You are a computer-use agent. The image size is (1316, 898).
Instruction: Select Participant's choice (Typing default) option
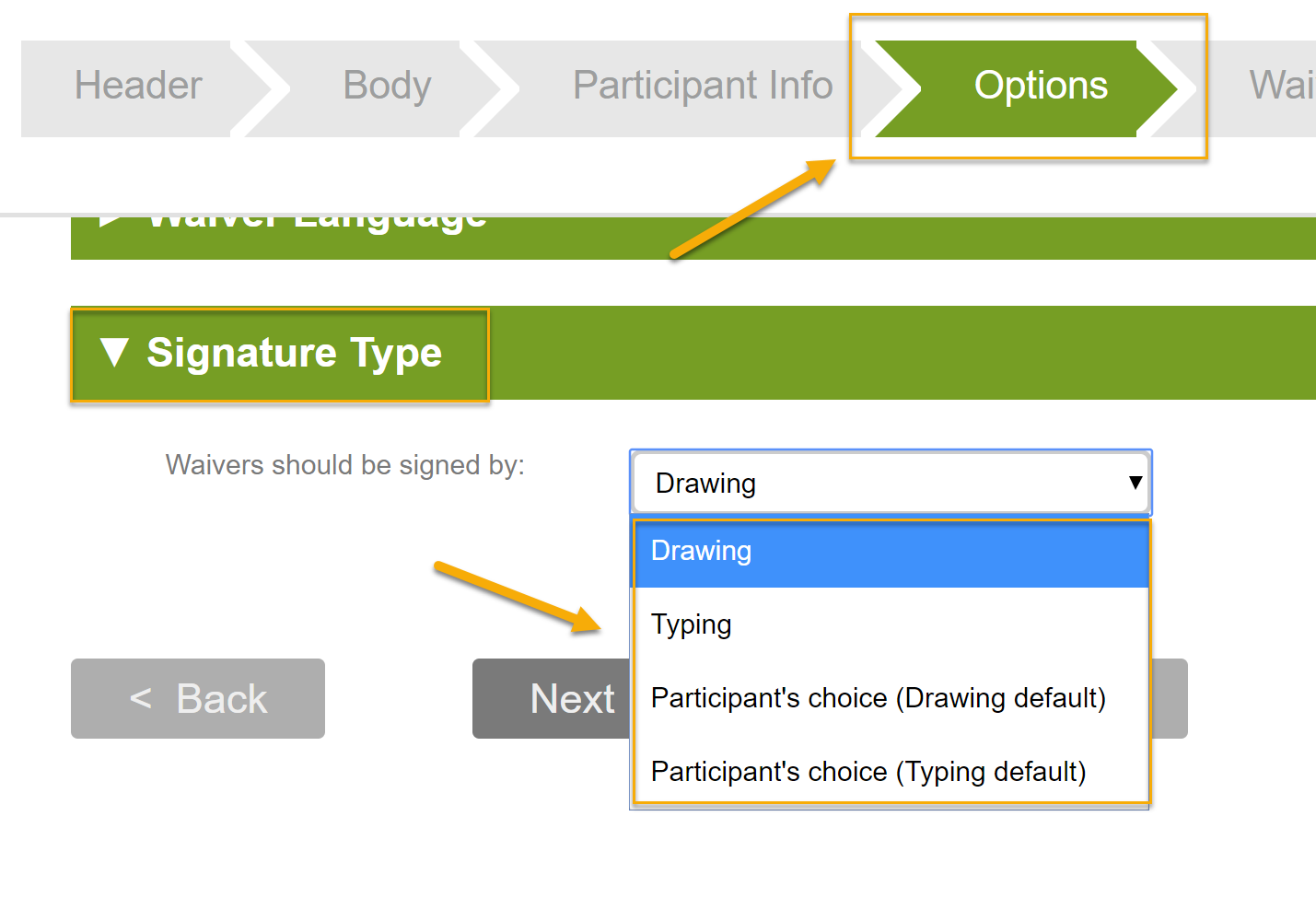click(x=868, y=772)
